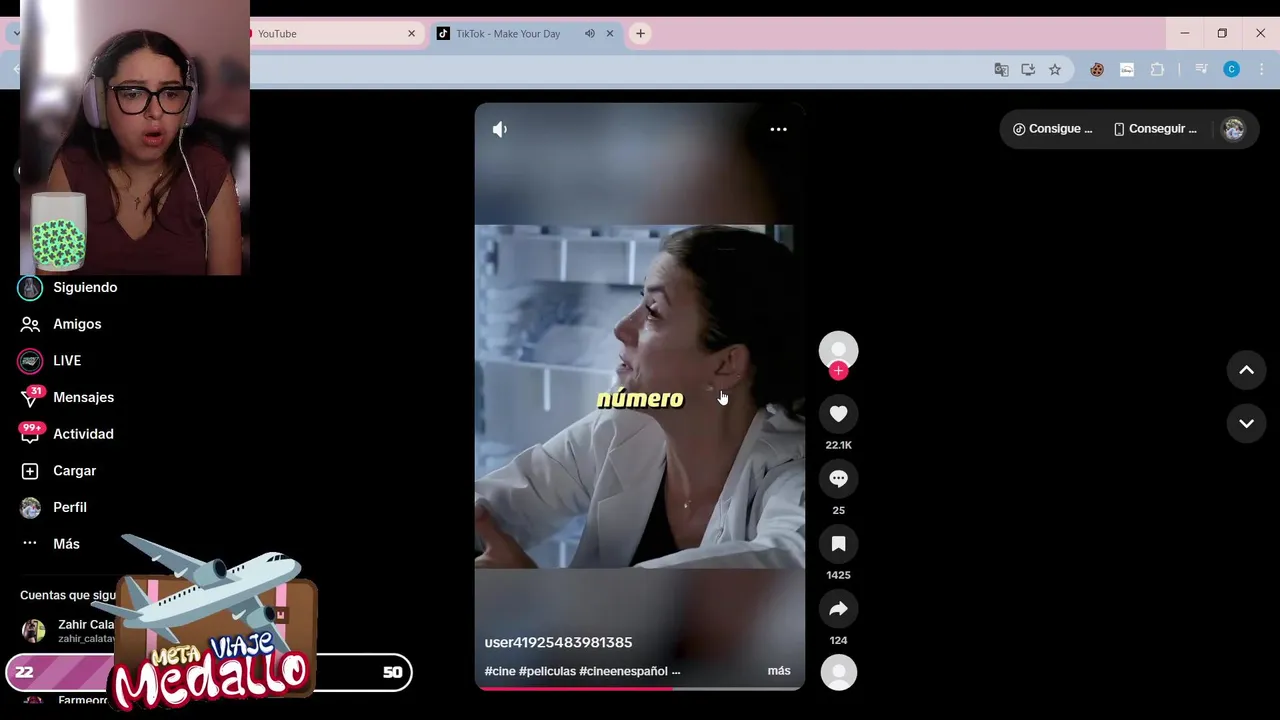Go to the next video with down arrow
This screenshot has height=720, width=1280.
[1246, 423]
